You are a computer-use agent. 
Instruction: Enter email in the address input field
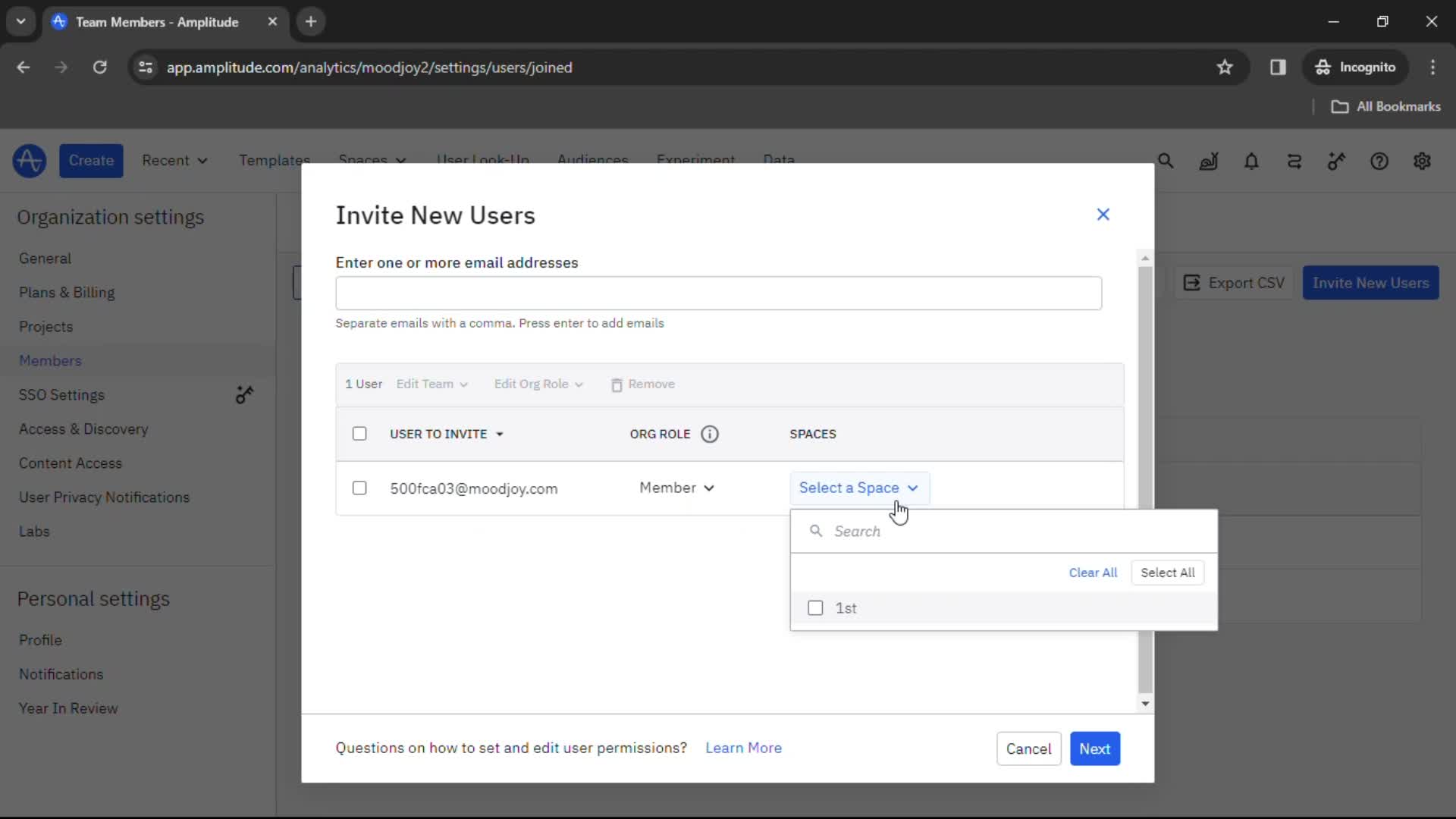(x=718, y=293)
